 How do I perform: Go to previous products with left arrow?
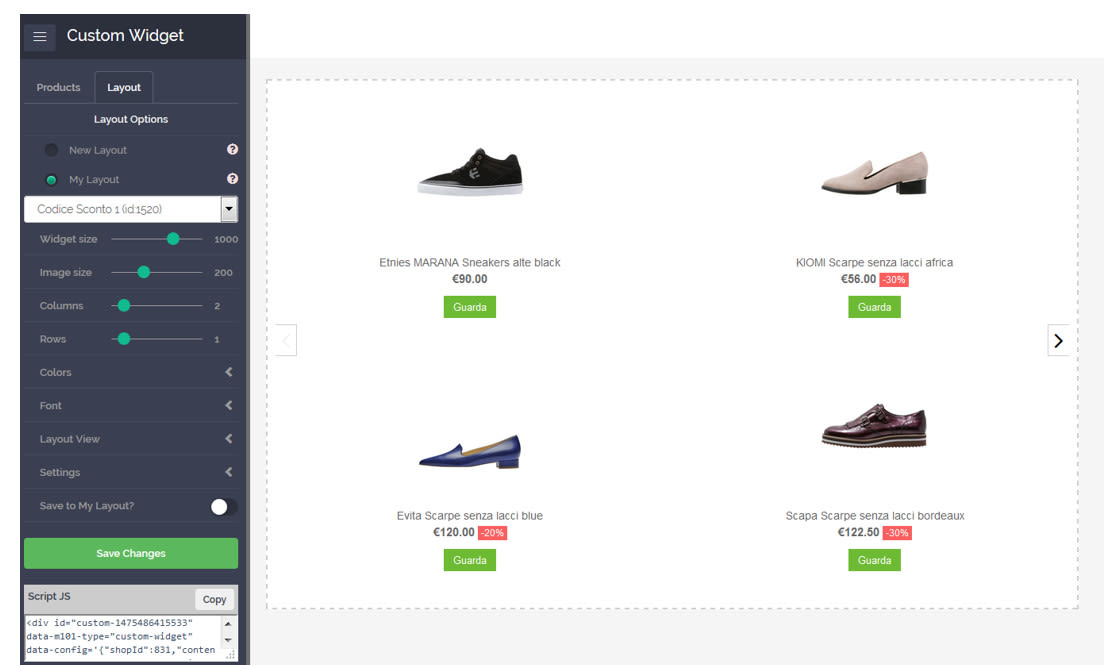click(286, 340)
